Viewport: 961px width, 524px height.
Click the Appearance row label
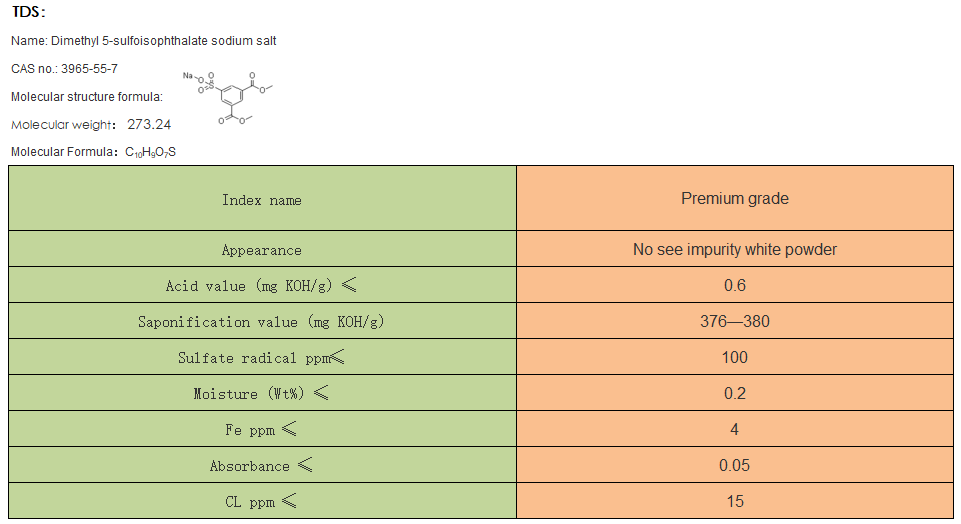[262, 250]
